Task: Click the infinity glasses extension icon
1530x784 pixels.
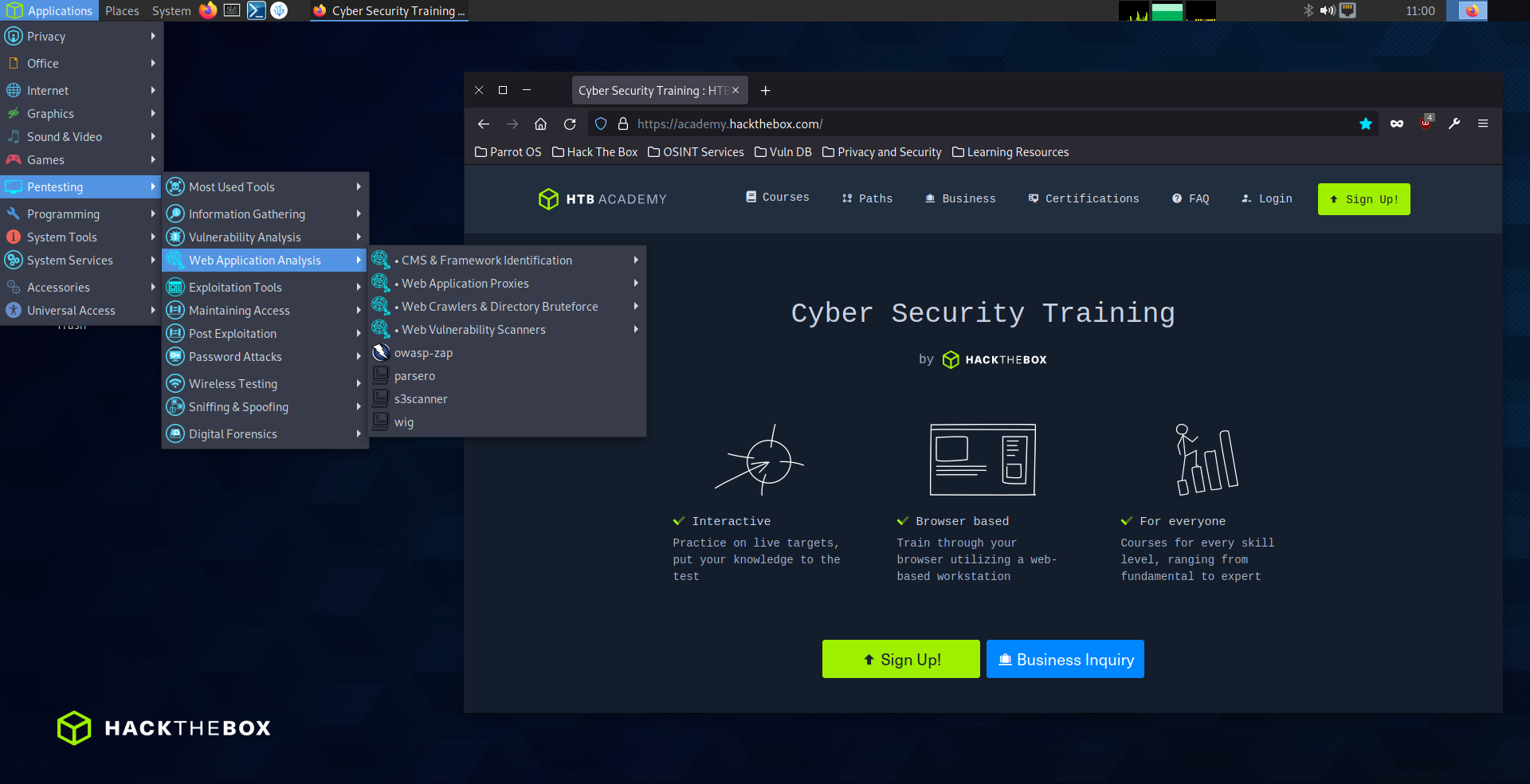Action: click(1397, 123)
